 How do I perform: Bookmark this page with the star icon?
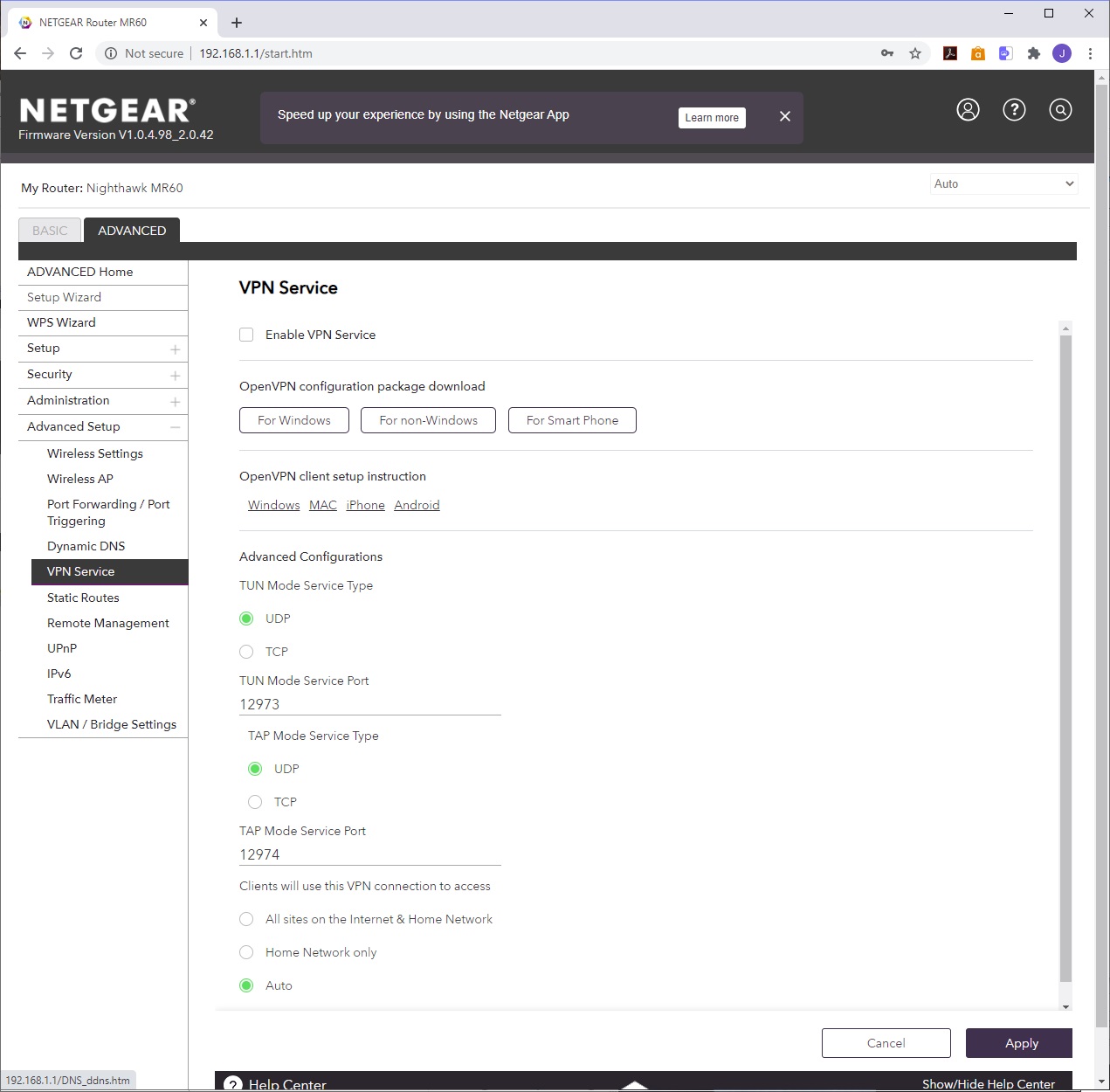click(x=915, y=53)
